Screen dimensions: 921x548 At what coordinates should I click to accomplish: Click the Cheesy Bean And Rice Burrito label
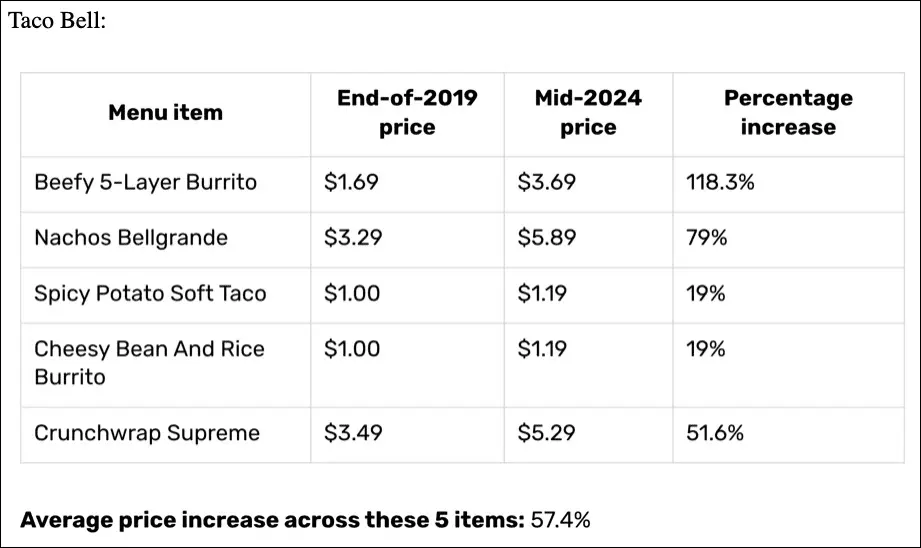point(149,363)
